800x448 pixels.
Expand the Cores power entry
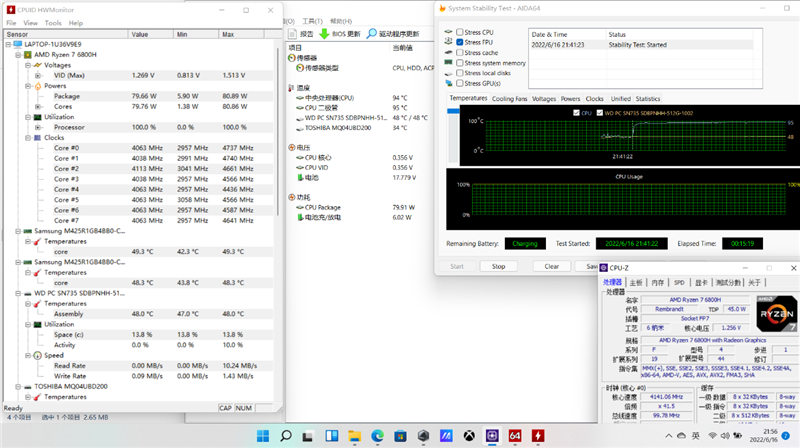(38, 107)
